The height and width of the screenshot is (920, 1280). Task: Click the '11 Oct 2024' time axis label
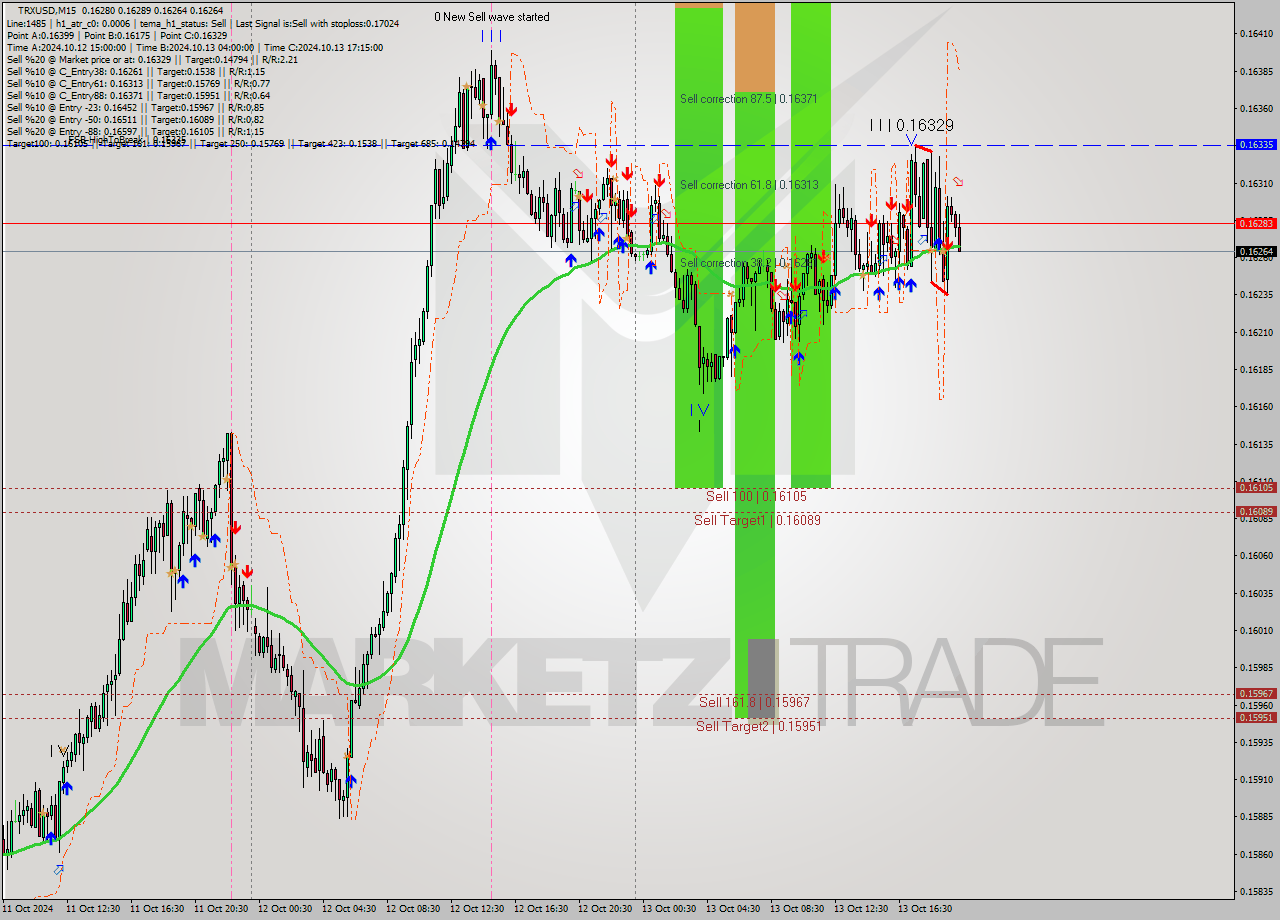(x=28, y=909)
